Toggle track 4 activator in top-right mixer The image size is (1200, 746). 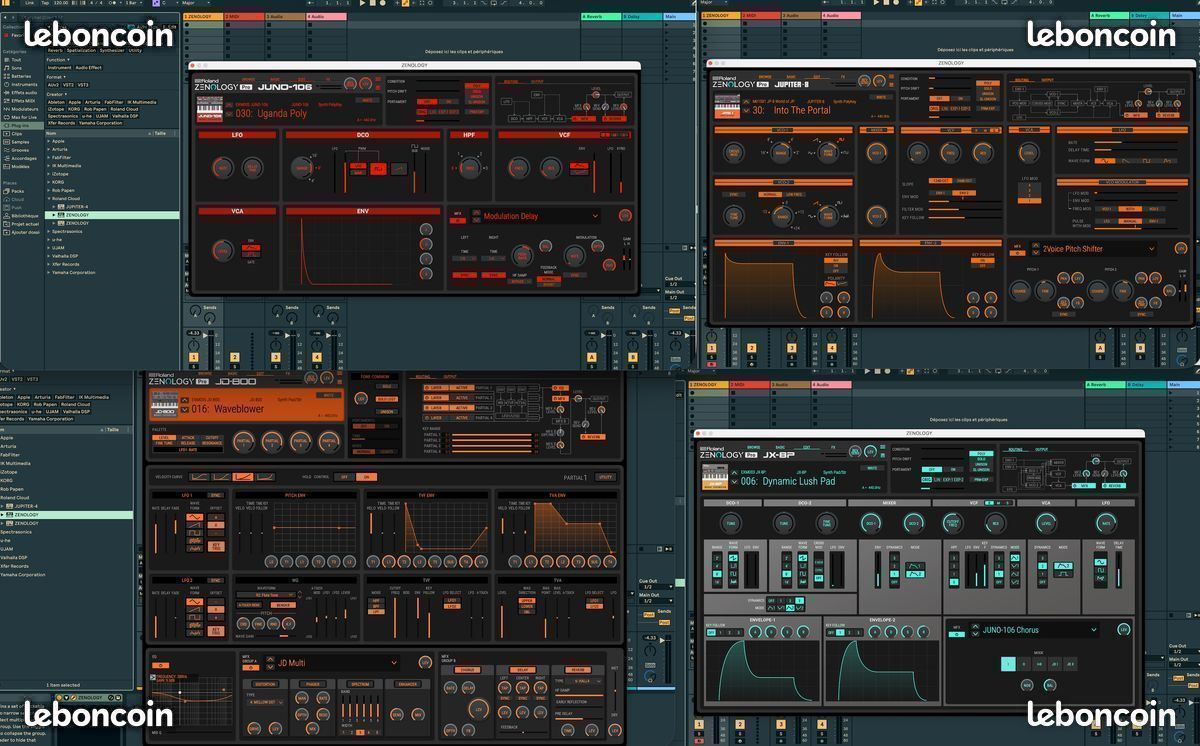point(832,348)
